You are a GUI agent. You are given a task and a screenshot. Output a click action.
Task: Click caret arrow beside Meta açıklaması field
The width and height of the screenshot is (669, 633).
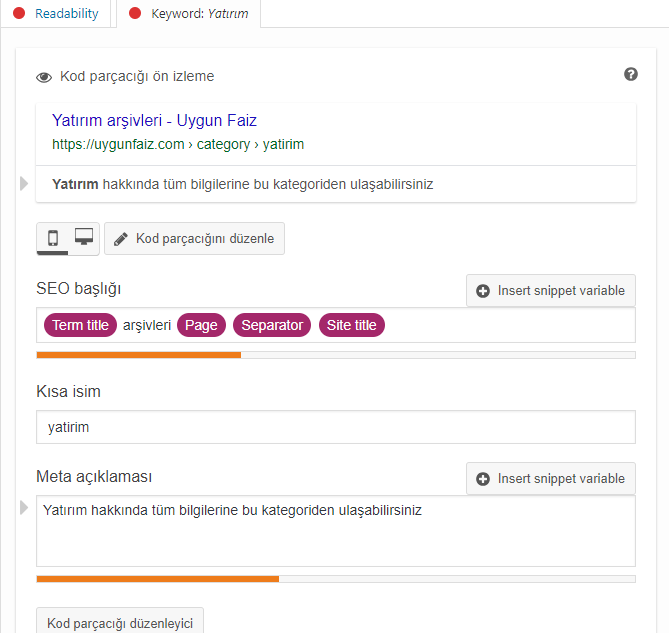[x=24, y=508]
